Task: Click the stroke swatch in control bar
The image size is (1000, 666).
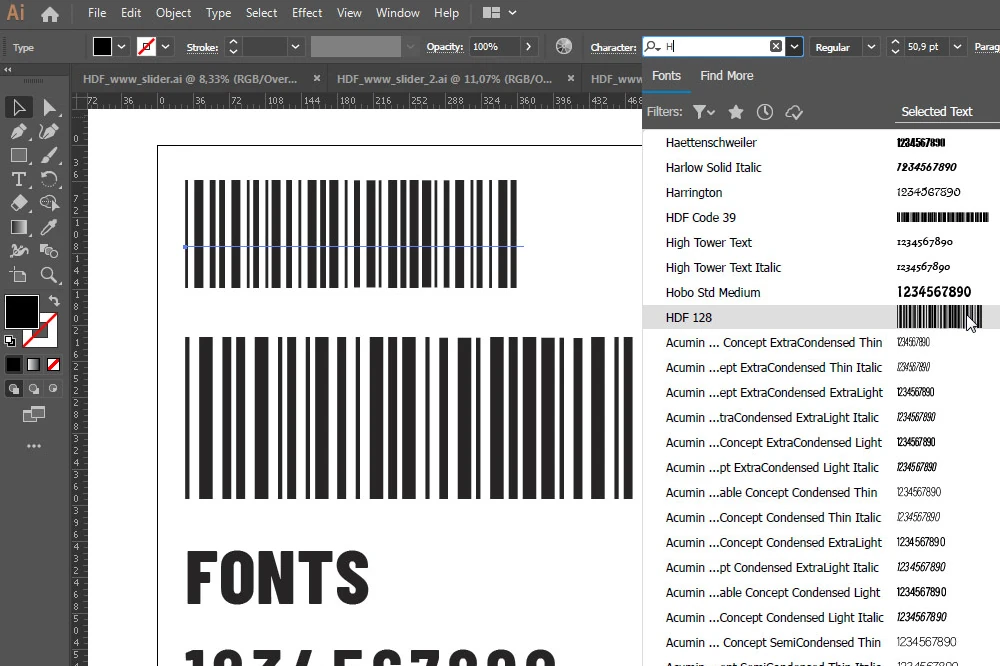Action: (x=146, y=47)
